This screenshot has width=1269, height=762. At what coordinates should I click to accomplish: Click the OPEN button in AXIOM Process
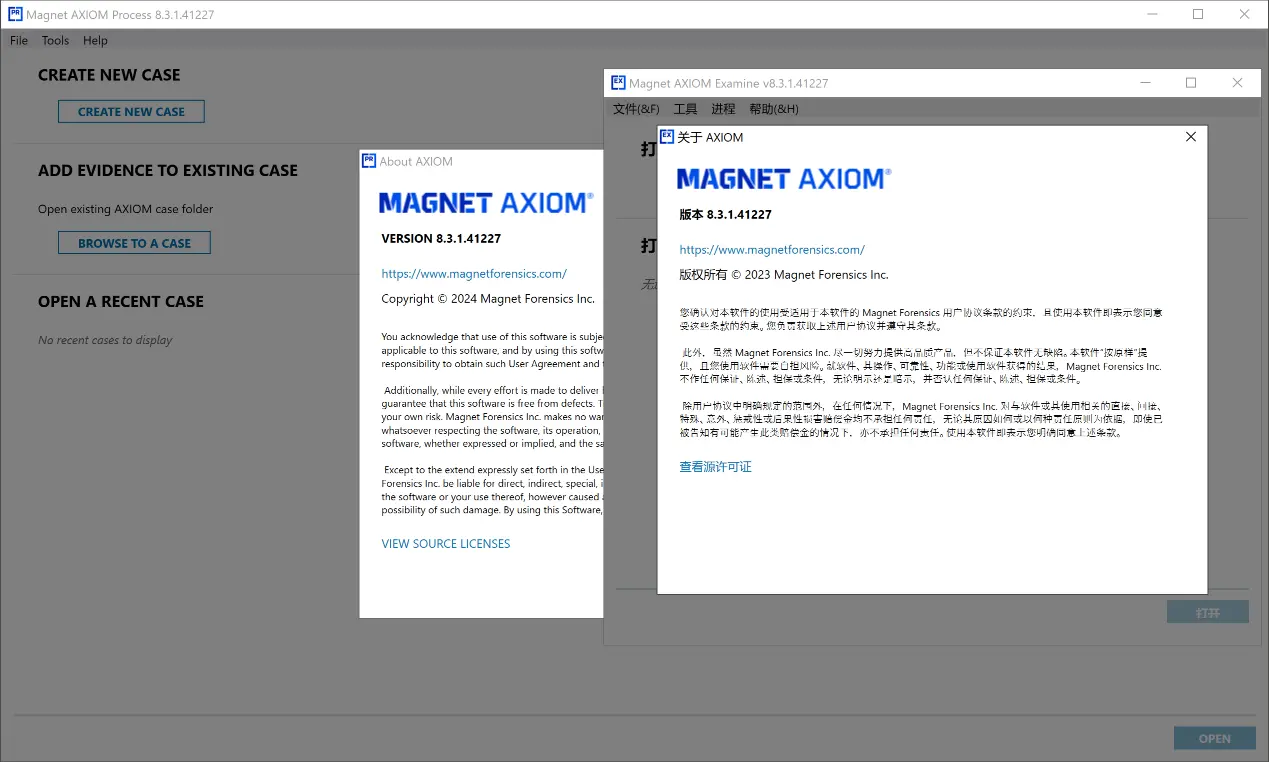[x=1215, y=739]
